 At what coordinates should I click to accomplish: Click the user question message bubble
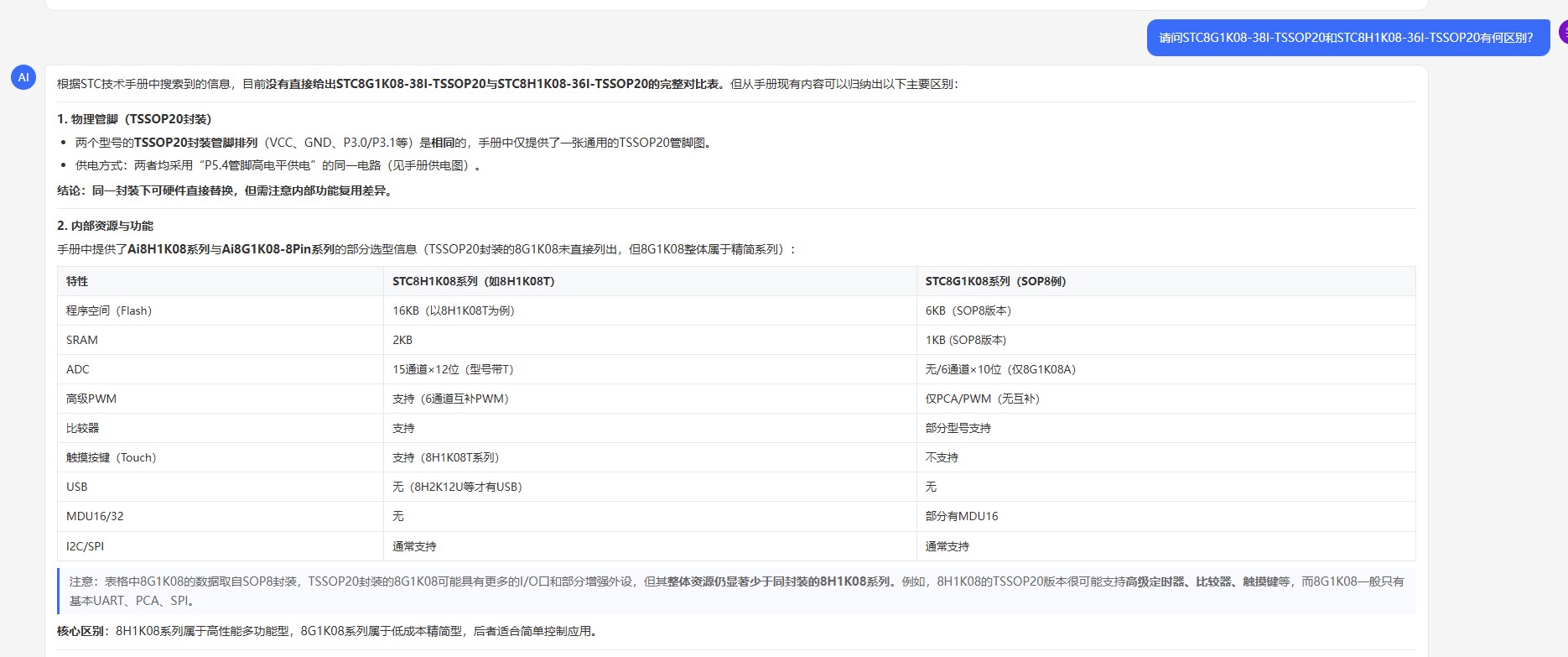(x=1347, y=38)
